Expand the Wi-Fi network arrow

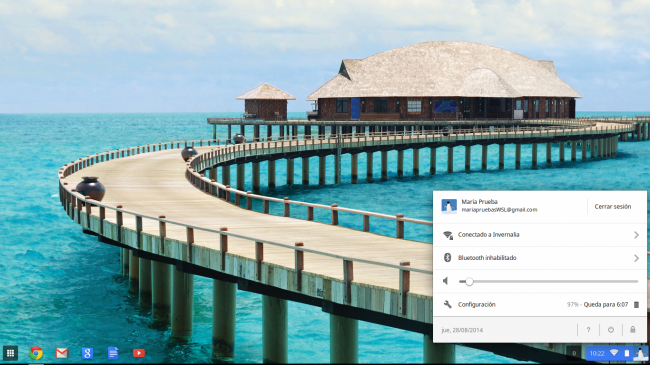point(636,235)
